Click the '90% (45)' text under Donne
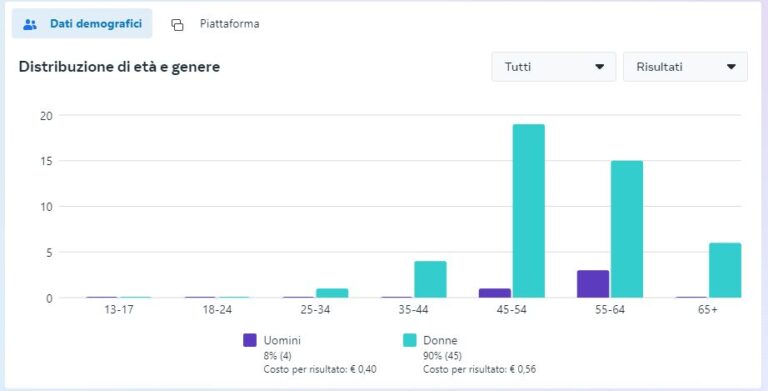This screenshot has height=391, width=768. point(442,356)
